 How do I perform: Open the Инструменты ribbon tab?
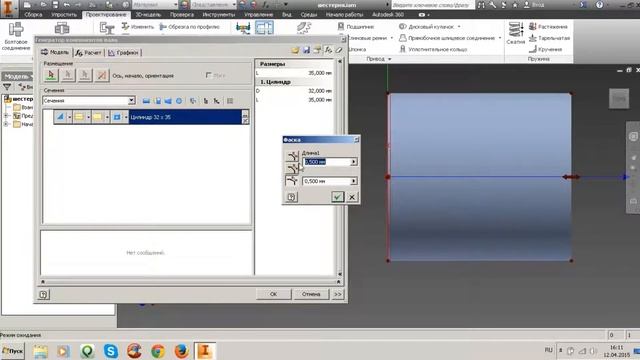click(219, 14)
